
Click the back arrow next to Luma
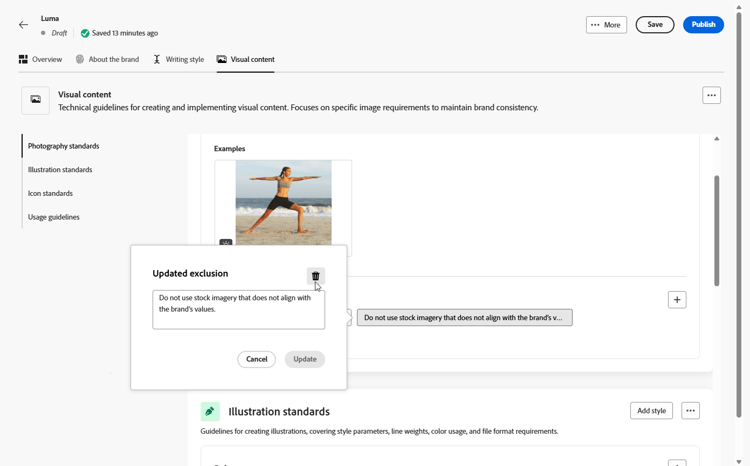(23, 25)
